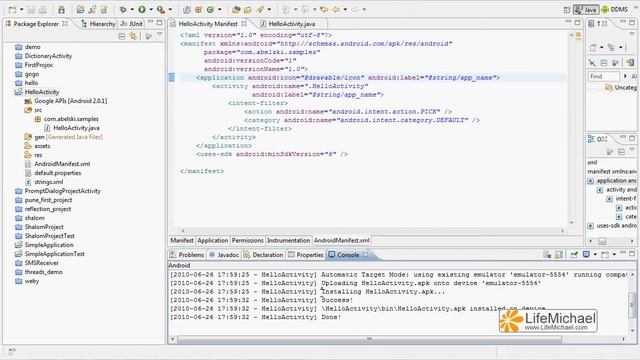Open the Problems view tab

click(187, 255)
